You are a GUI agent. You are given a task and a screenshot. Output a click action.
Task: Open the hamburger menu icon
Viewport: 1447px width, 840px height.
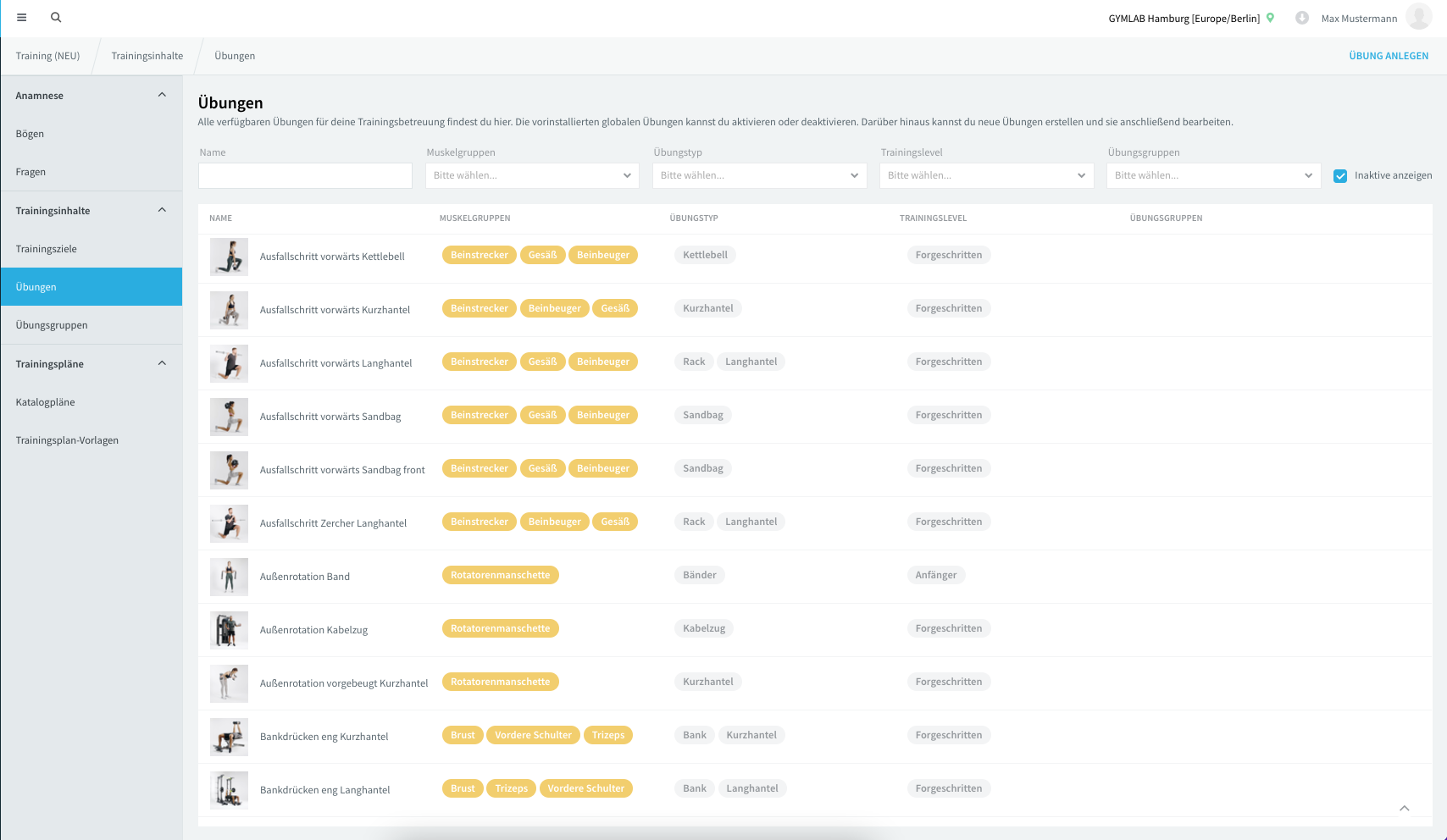[22, 18]
